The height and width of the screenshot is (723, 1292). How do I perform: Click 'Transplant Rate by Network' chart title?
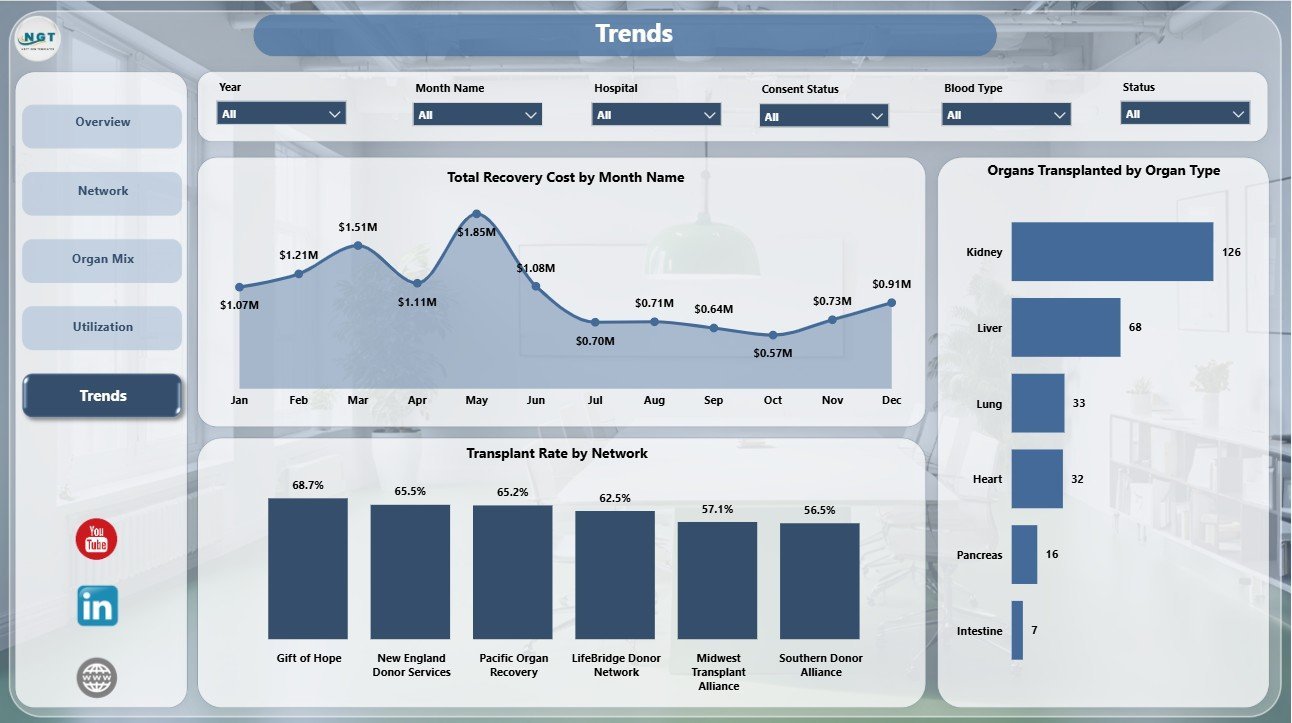[557, 453]
